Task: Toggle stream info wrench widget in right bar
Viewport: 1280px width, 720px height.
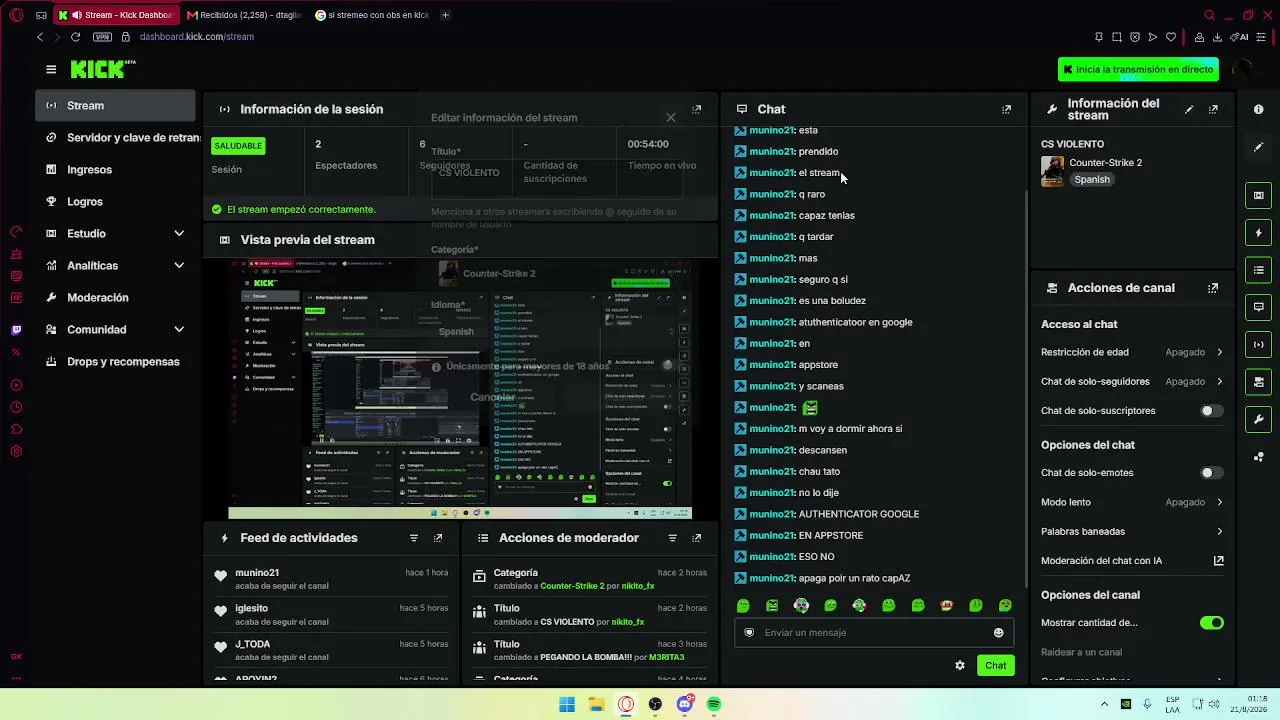Action: tap(1259, 419)
